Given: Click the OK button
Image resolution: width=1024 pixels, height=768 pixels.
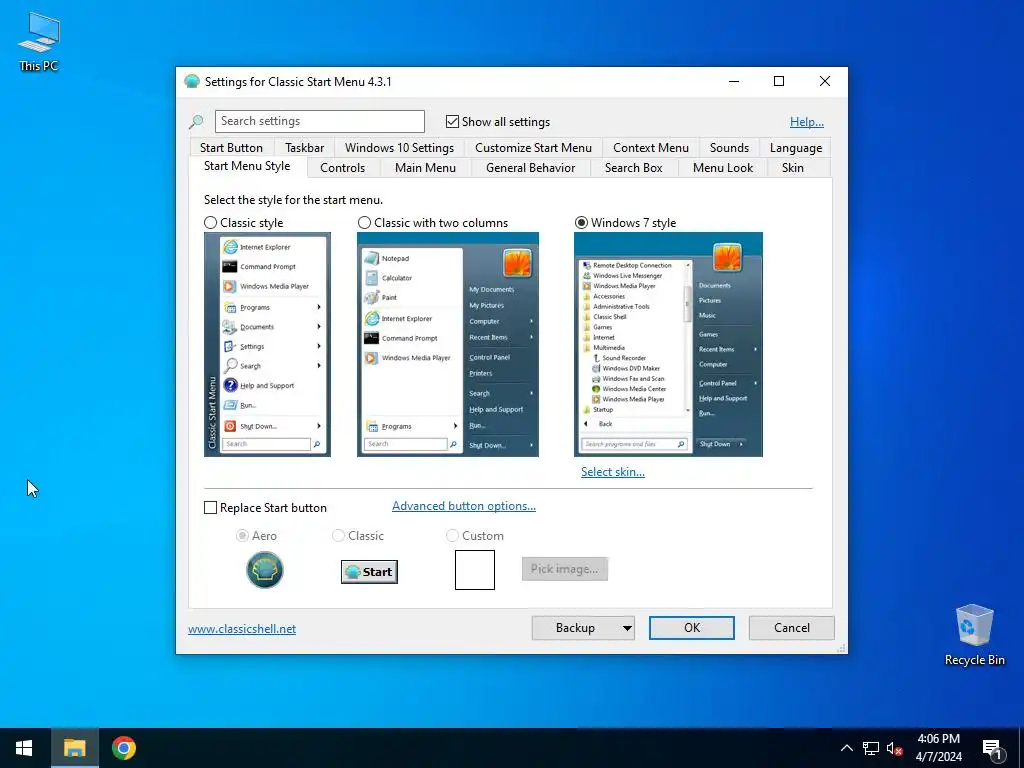Looking at the screenshot, I should pyautogui.click(x=692, y=628).
